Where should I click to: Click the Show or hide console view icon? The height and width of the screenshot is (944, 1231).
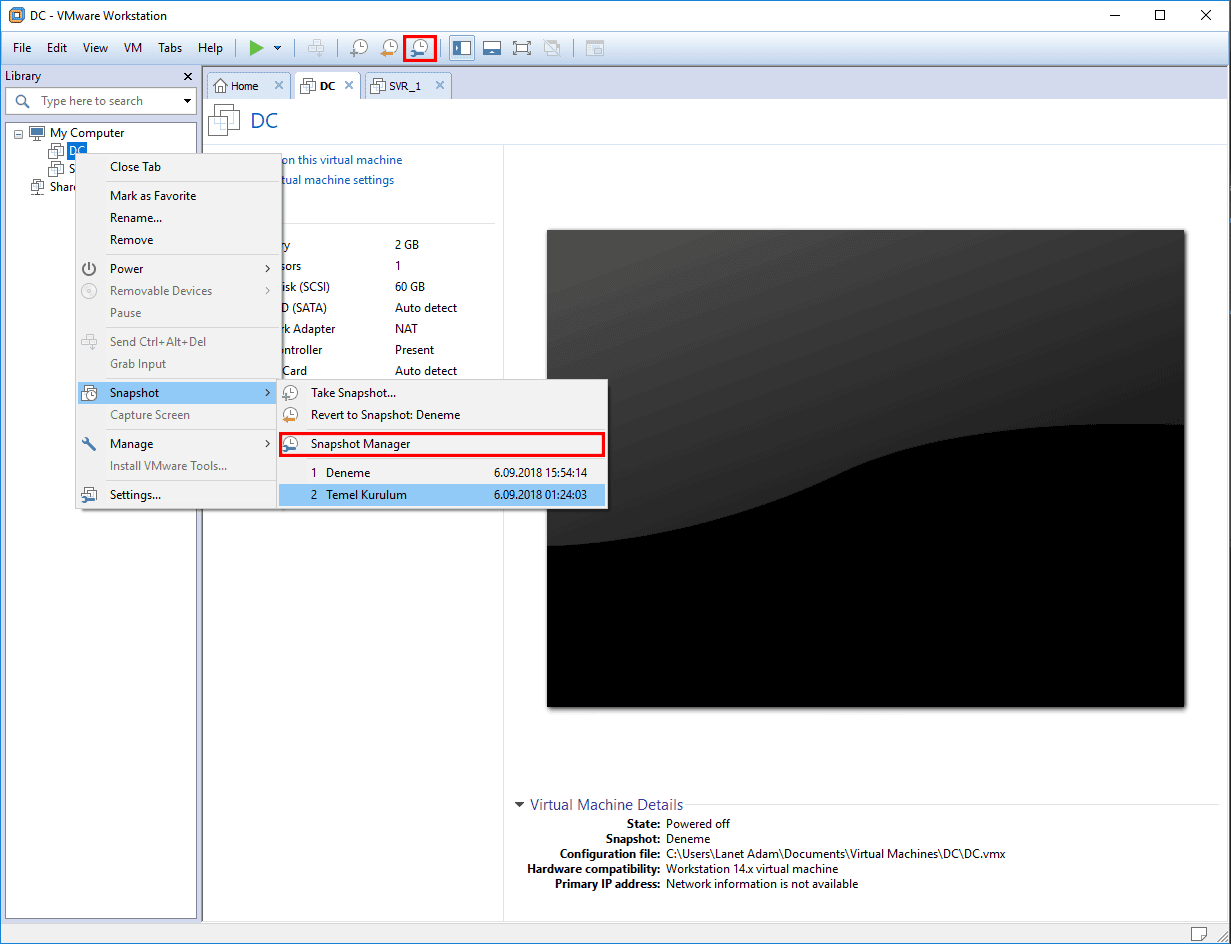(491, 47)
